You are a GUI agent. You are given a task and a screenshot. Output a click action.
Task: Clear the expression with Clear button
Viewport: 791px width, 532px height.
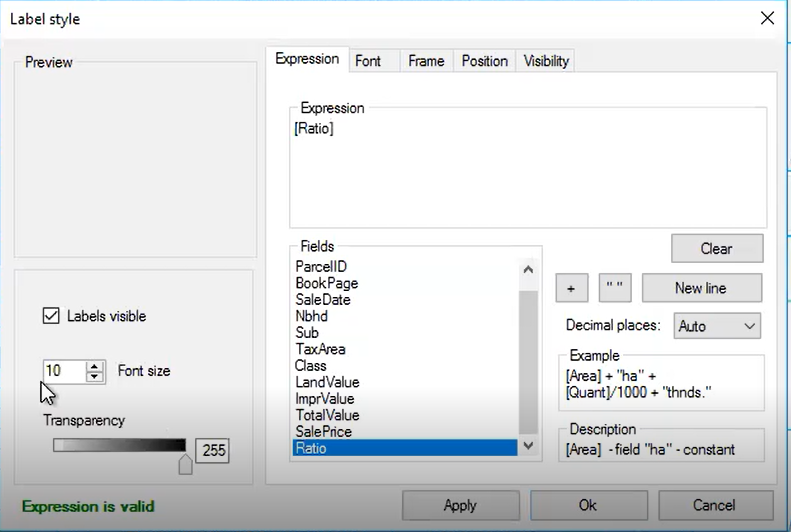[x=717, y=248]
